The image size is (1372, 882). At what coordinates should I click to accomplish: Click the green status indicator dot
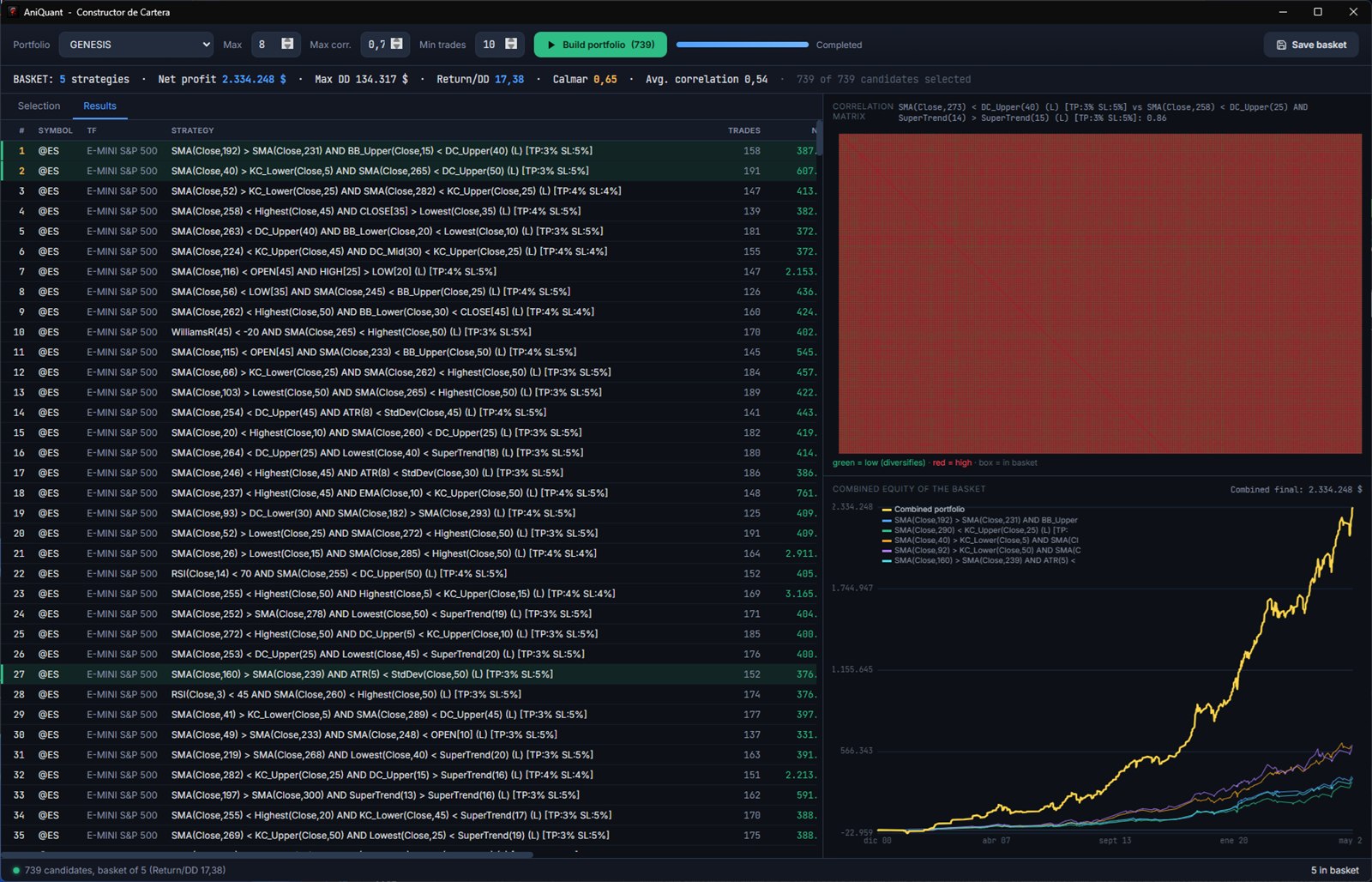pyautogui.click(x=16, y=870)
